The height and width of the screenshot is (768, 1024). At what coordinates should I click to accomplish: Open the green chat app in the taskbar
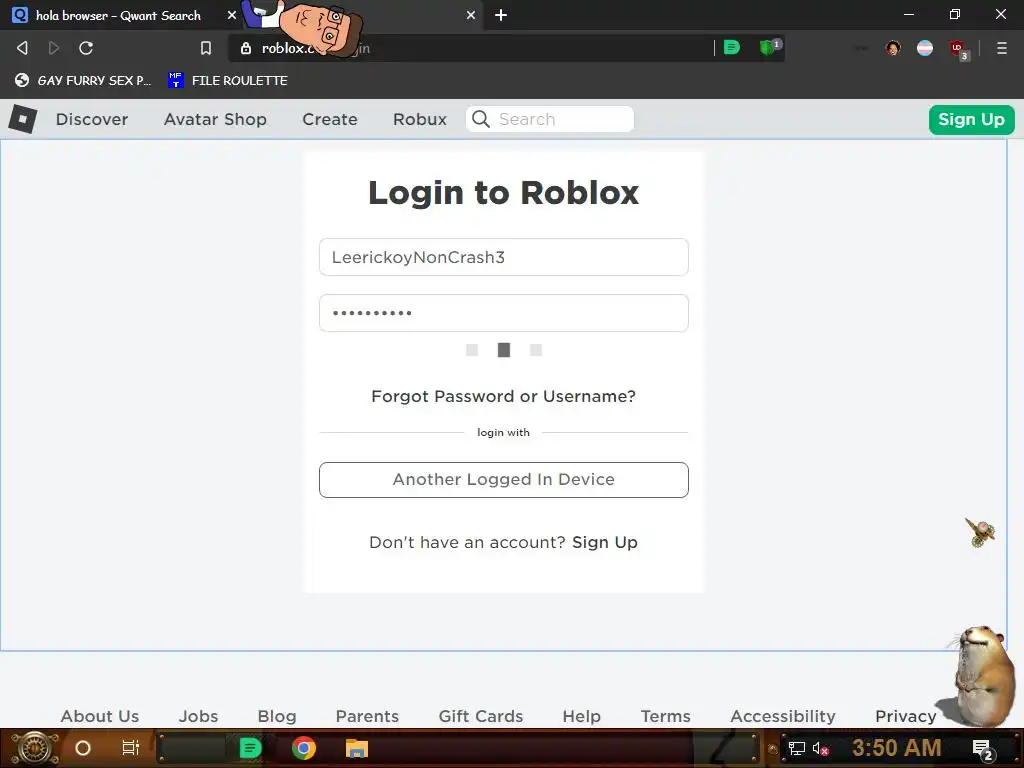coord(250,748)
